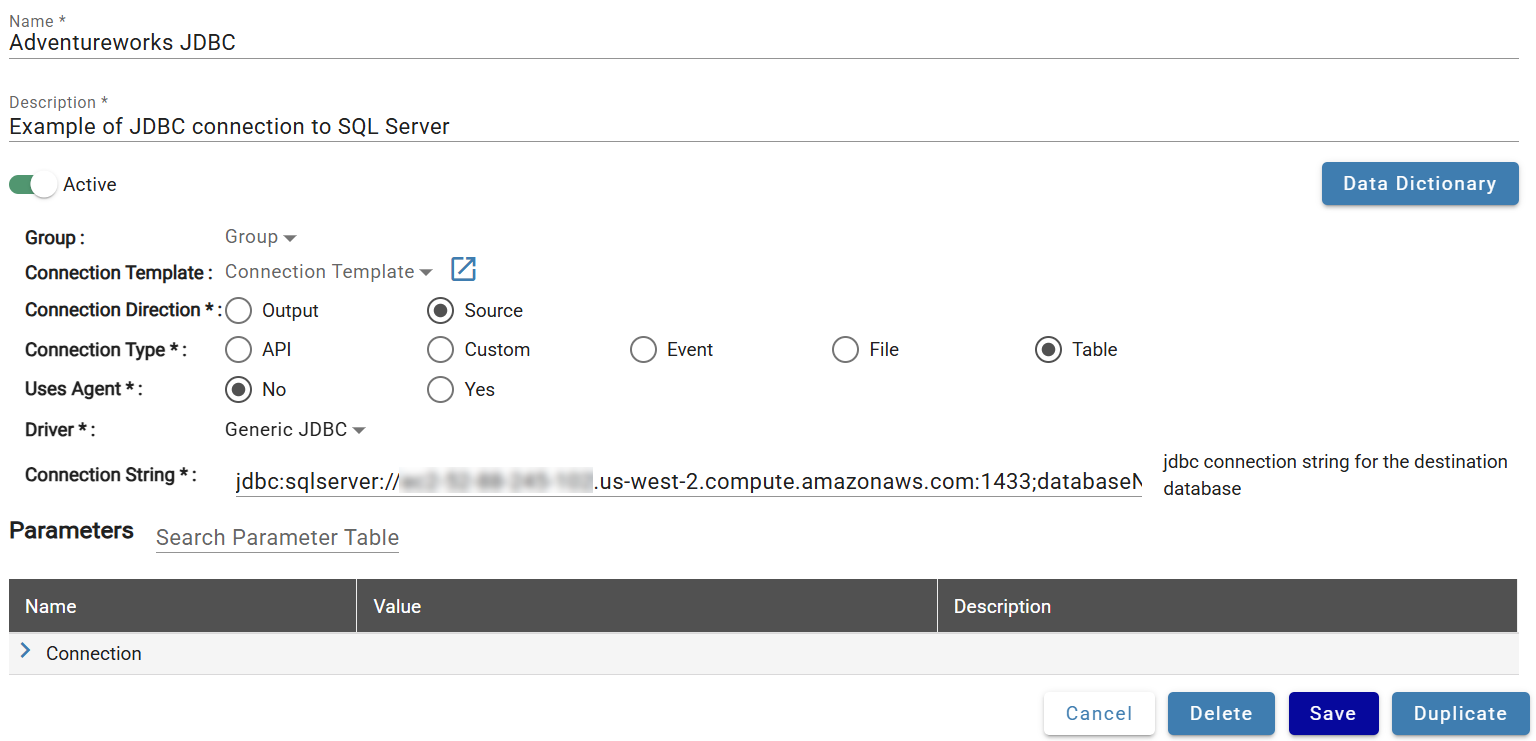Click the Delete button
Image resolution: width=1536 pixels, height=741 pixels.
(x=1221, y=713)
